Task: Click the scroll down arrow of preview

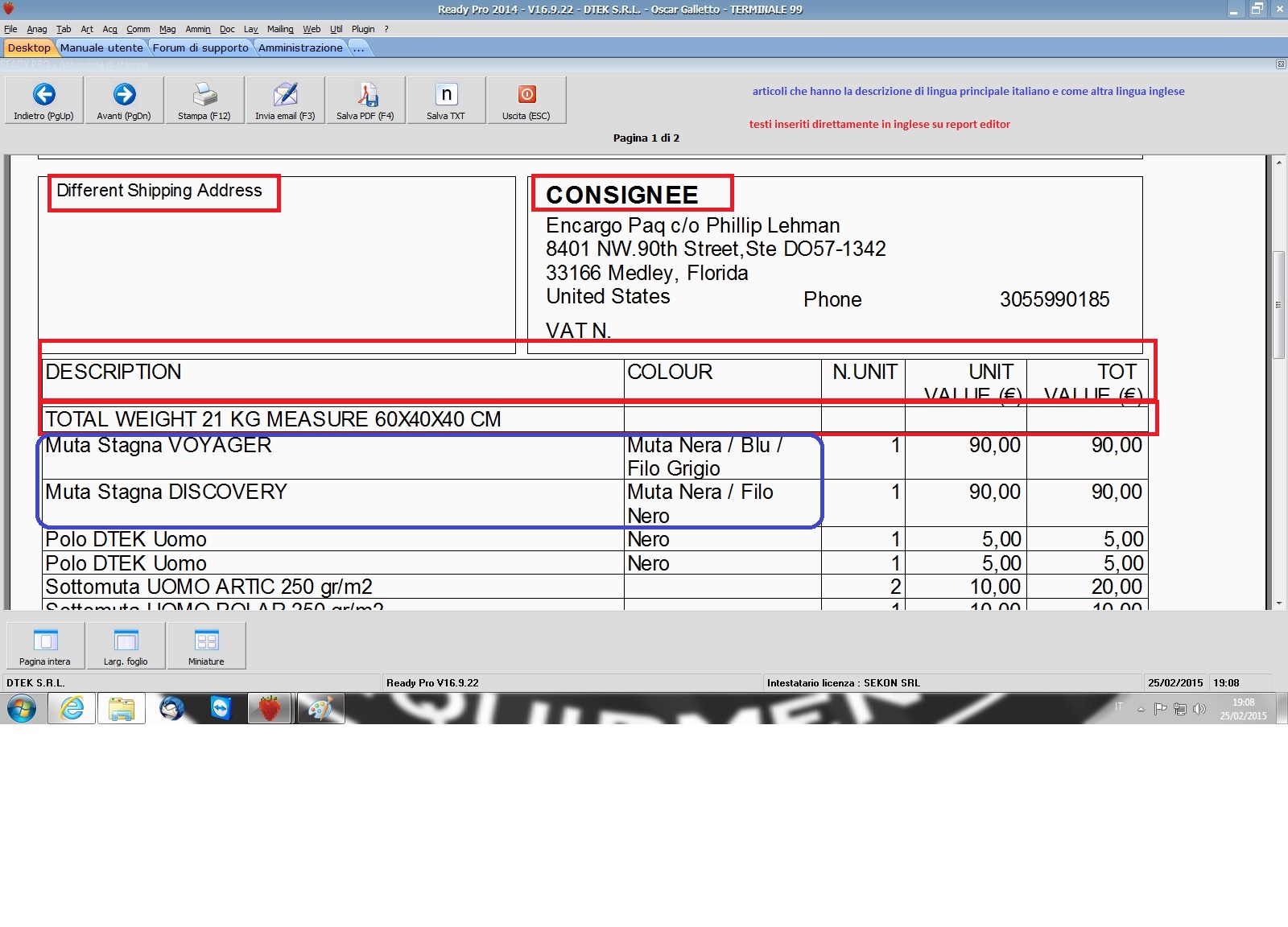Action: (1279, 603)
